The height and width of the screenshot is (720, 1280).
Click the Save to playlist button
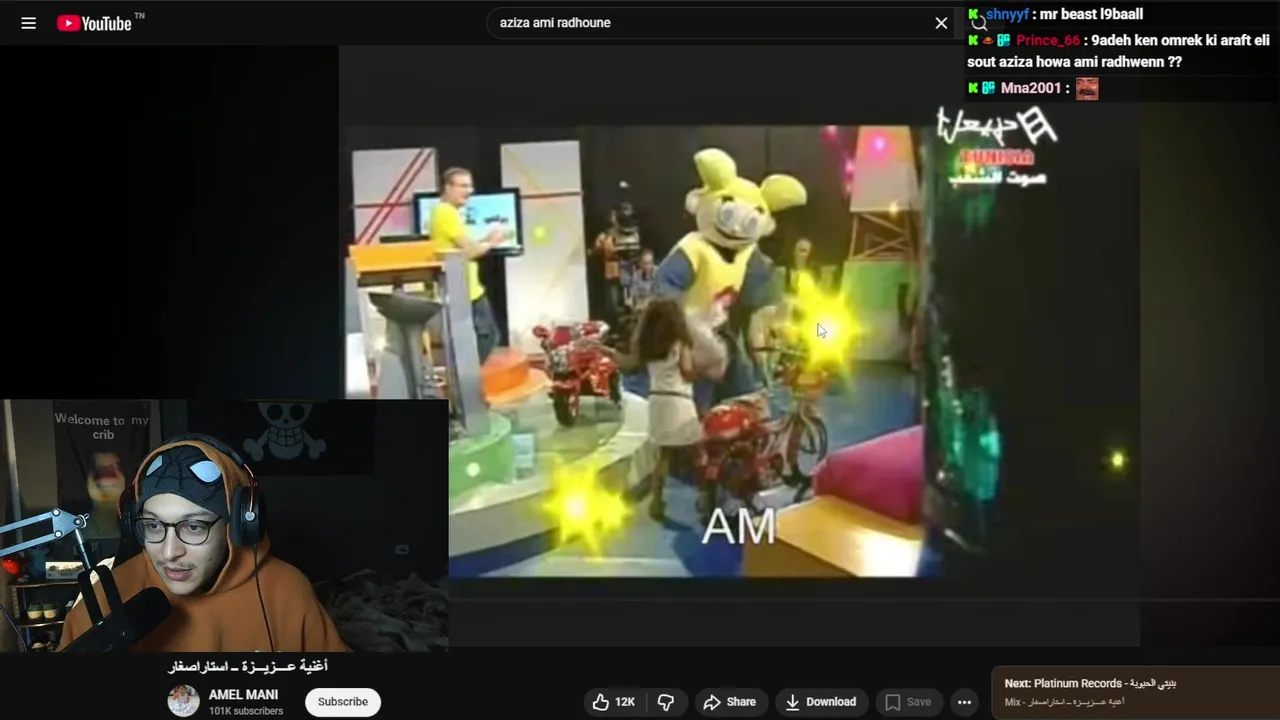pyautogui.click(x=908, y=702)
